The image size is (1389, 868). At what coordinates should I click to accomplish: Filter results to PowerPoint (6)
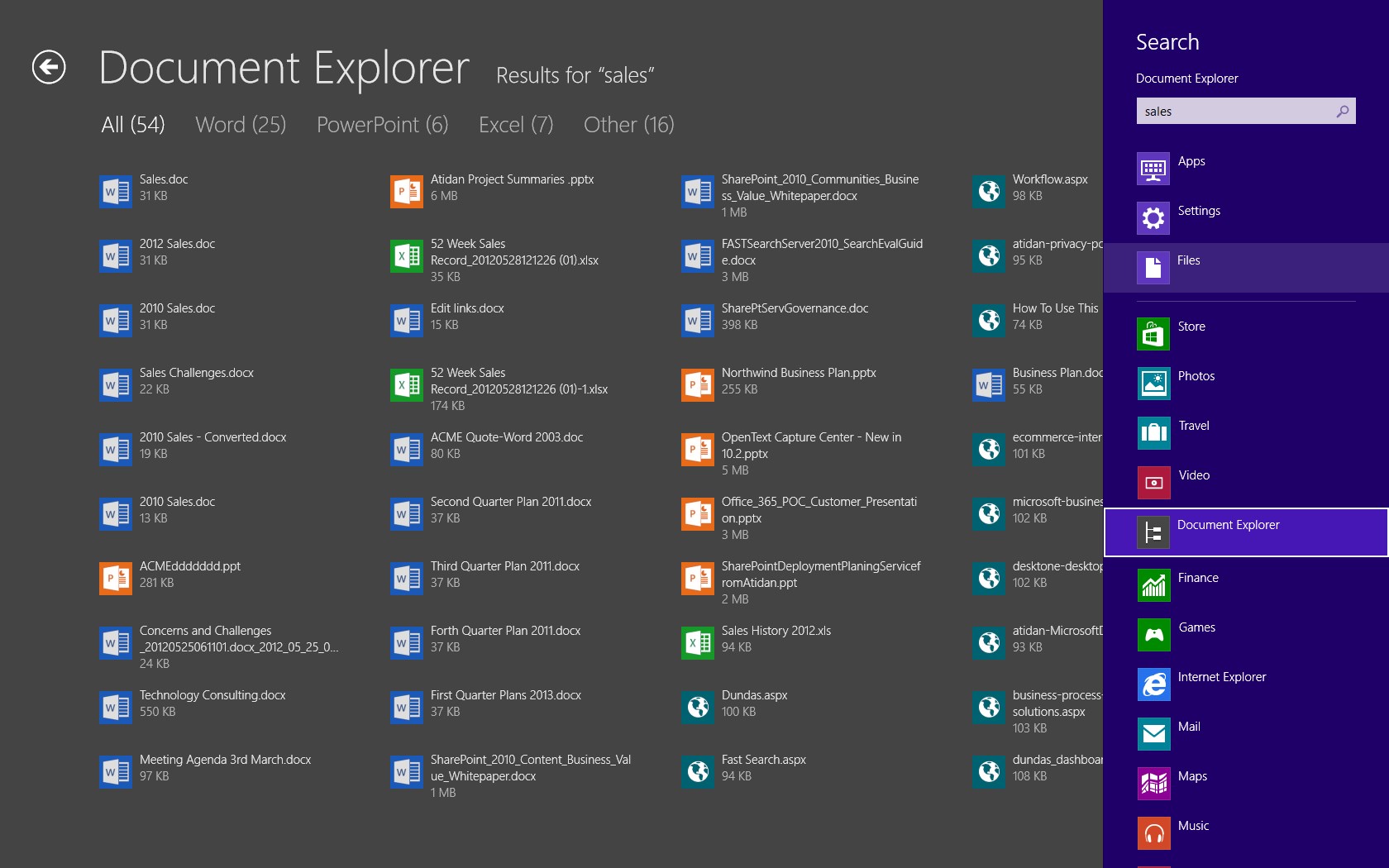point(383,125)
